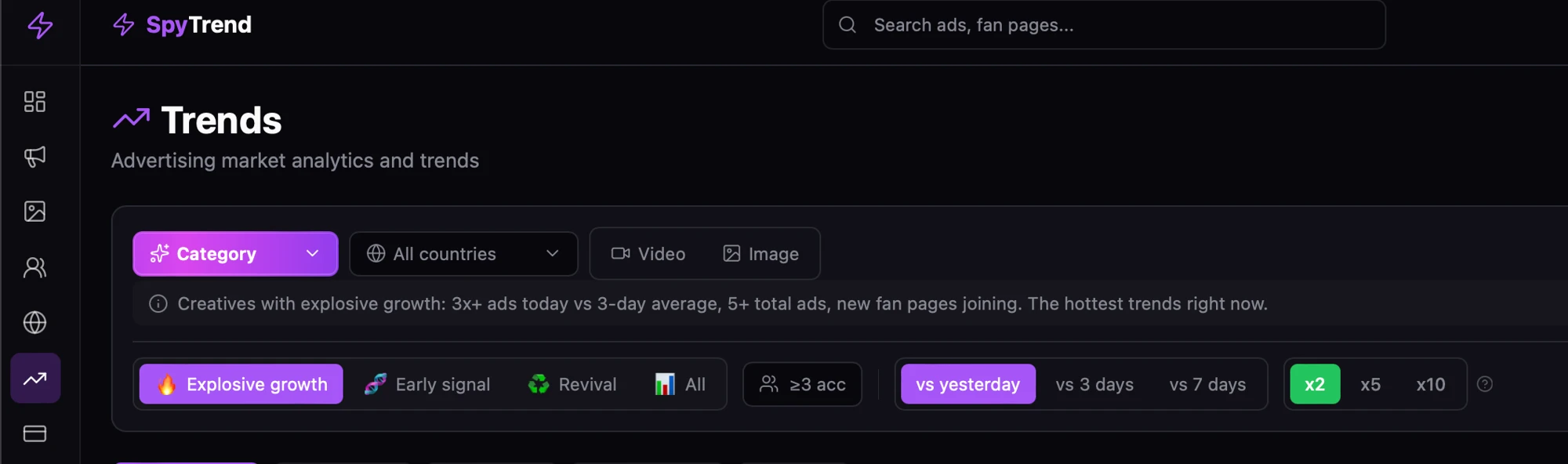Screen dimensions: 1568x464
Task: Select the Trends chart icon in sidebar
Action: (34, 379)
